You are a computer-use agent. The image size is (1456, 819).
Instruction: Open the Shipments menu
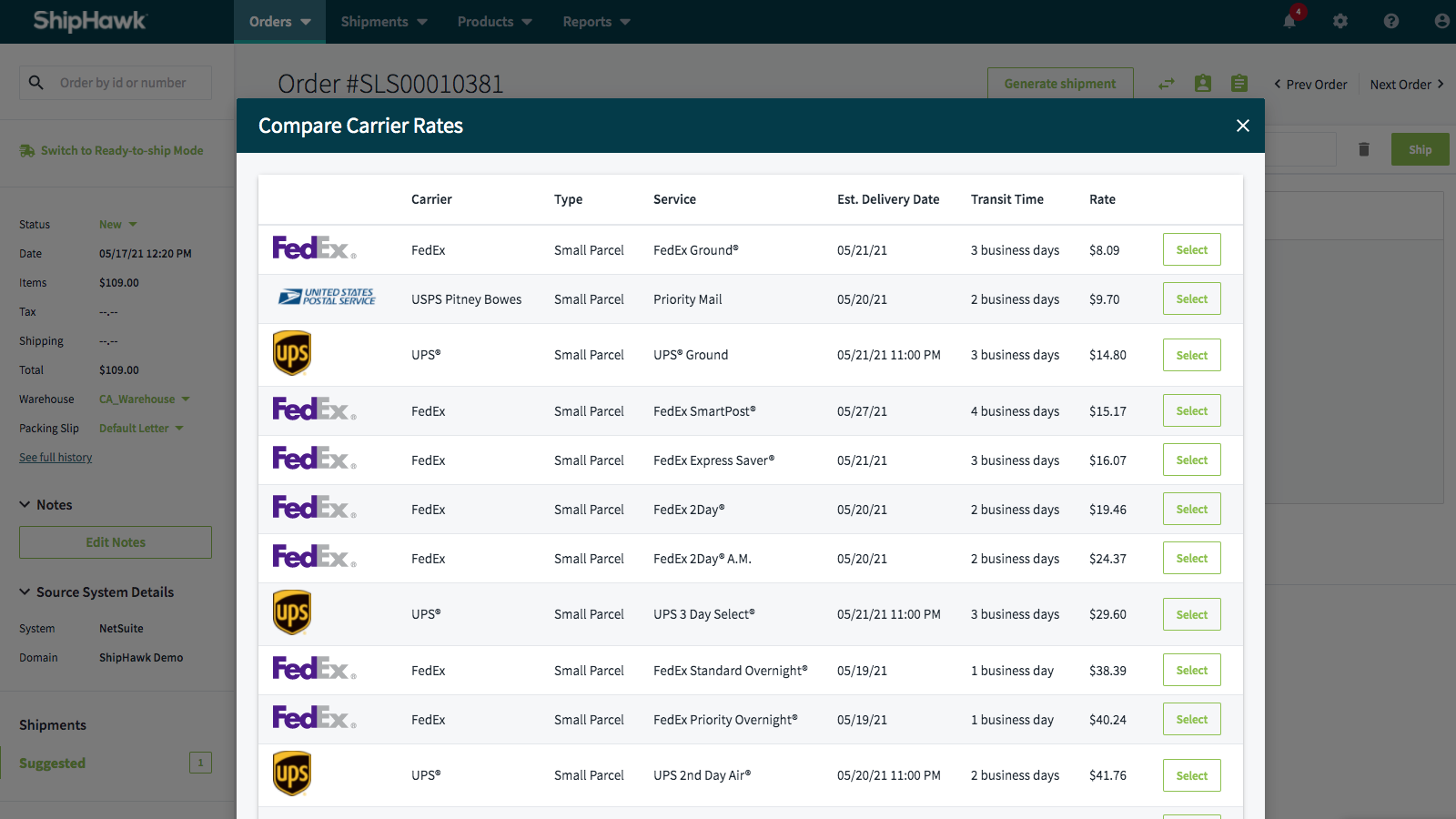point(383,22)
